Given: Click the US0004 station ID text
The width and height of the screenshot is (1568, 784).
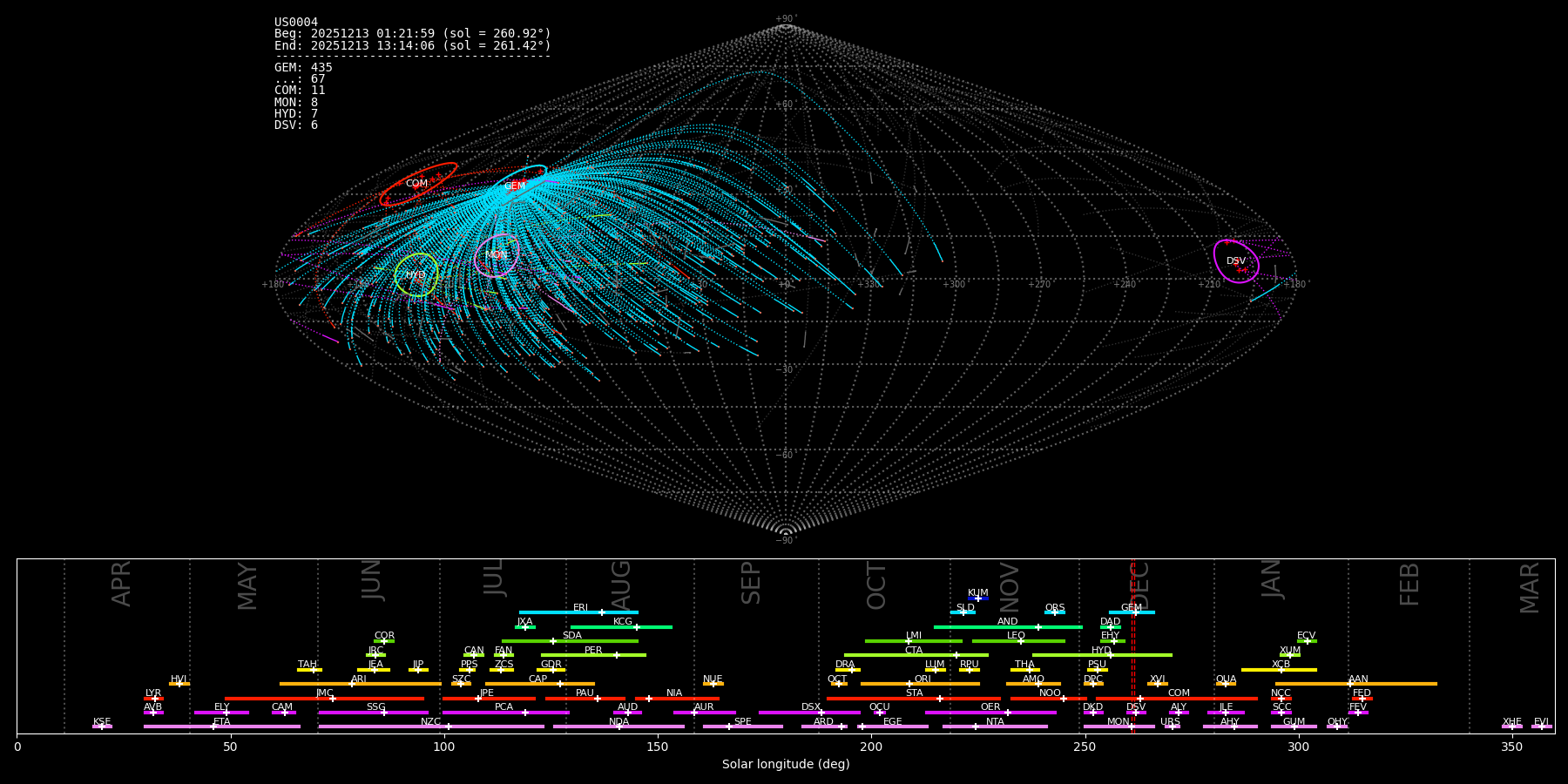Looking at the screenshot, I should tap(296, 23).
